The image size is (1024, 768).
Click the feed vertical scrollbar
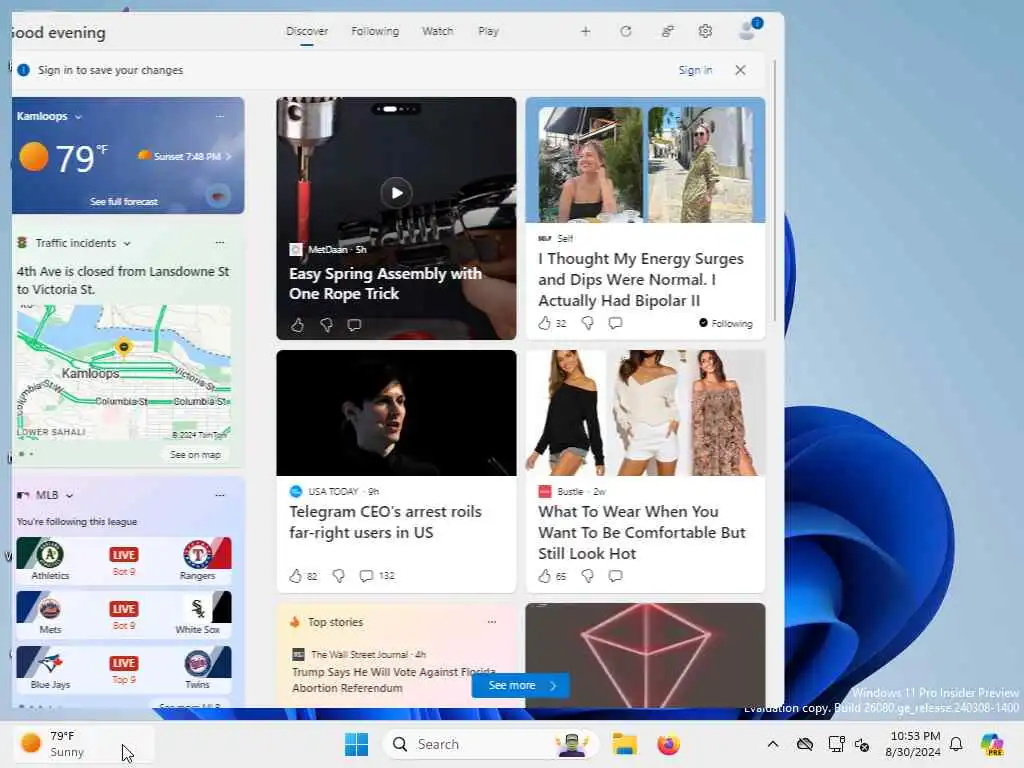point(775,189)
